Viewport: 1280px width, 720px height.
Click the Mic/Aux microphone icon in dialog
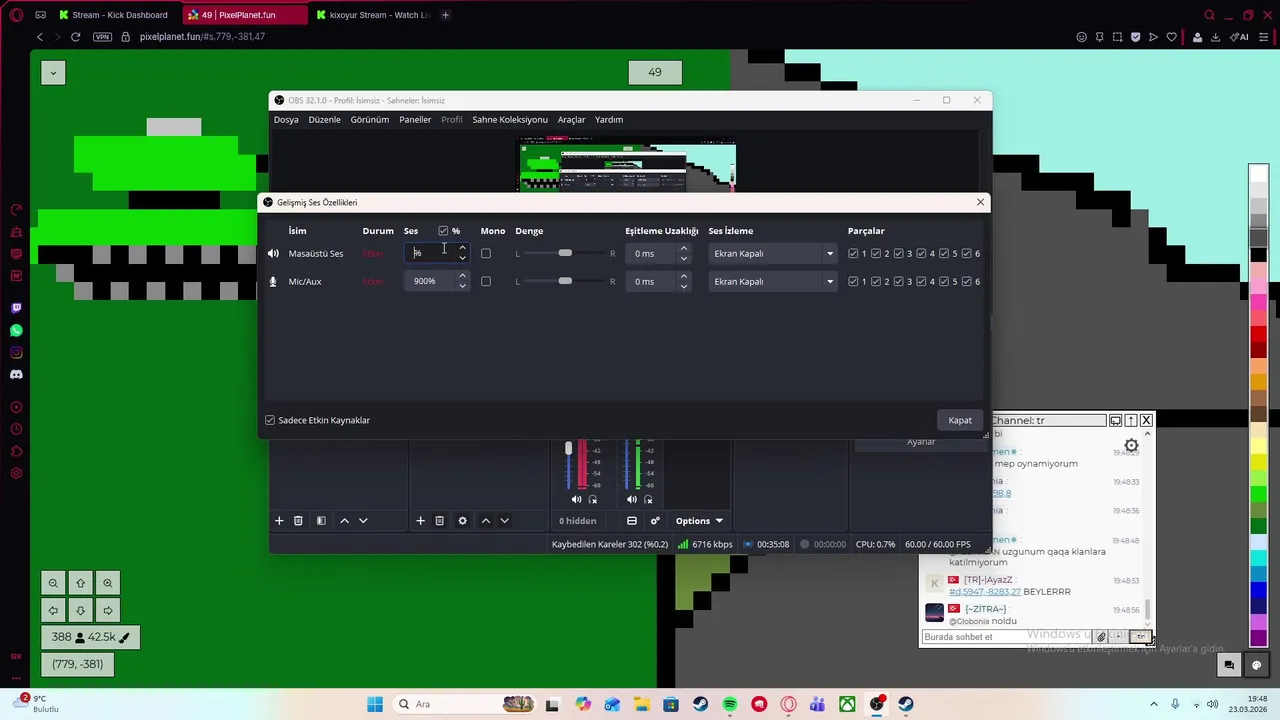coord(273,281)
